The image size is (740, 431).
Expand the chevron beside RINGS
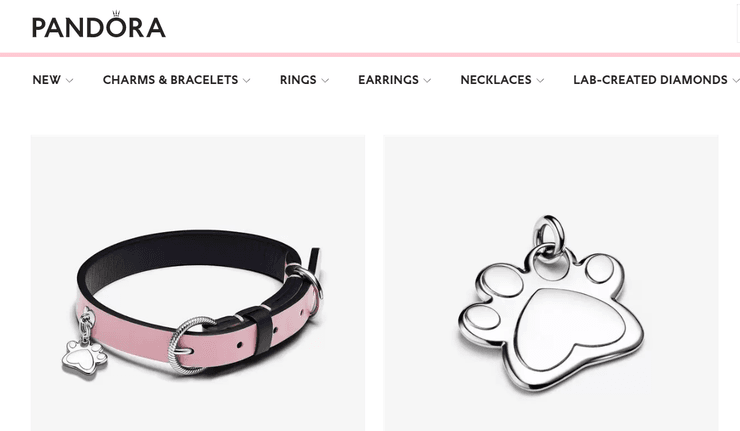[x=325, y=81]
